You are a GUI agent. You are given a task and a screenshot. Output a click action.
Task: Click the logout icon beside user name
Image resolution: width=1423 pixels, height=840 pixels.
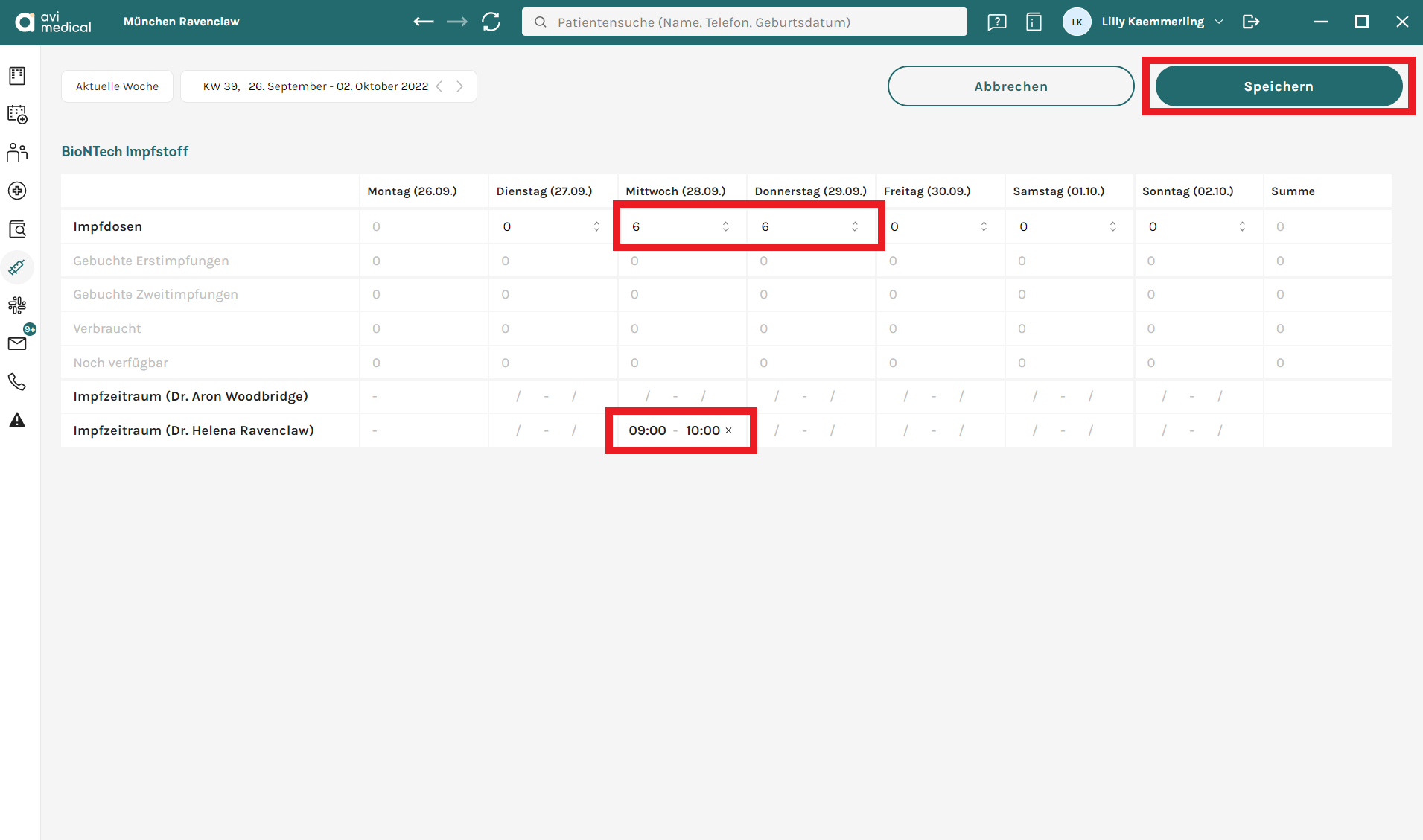(1251, 22)
